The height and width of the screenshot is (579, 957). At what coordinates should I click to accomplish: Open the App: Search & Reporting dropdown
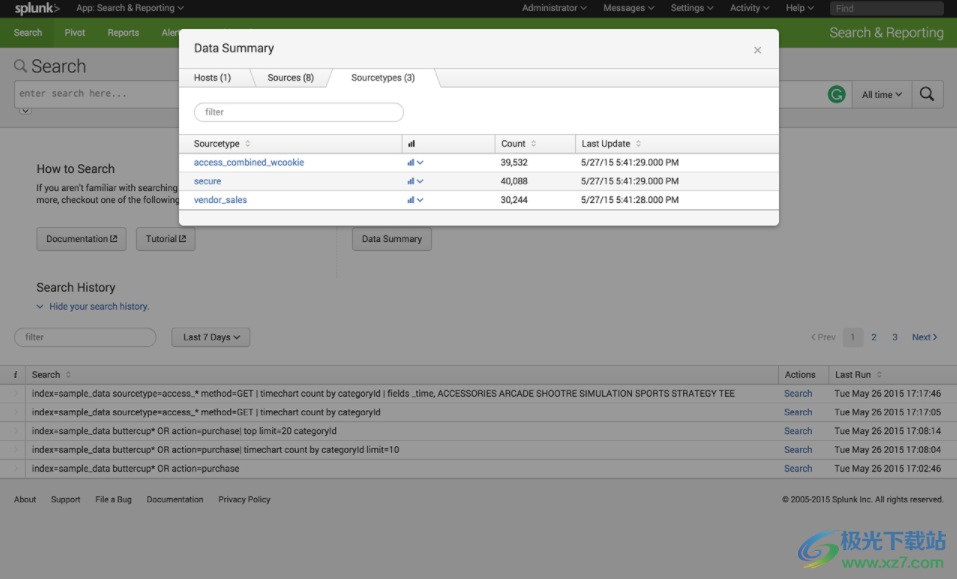(x=129, y=8)
